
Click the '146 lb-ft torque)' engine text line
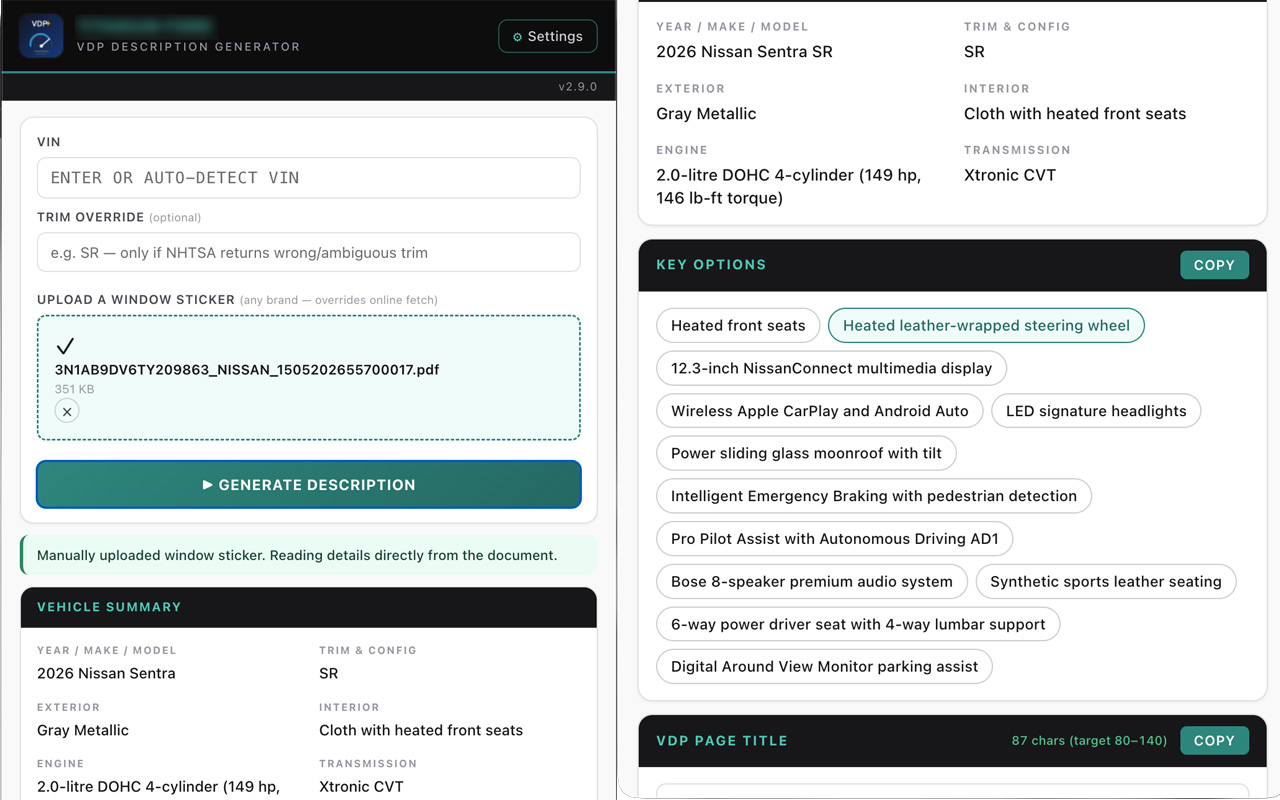pyautogui.click(x=719, y=198)
